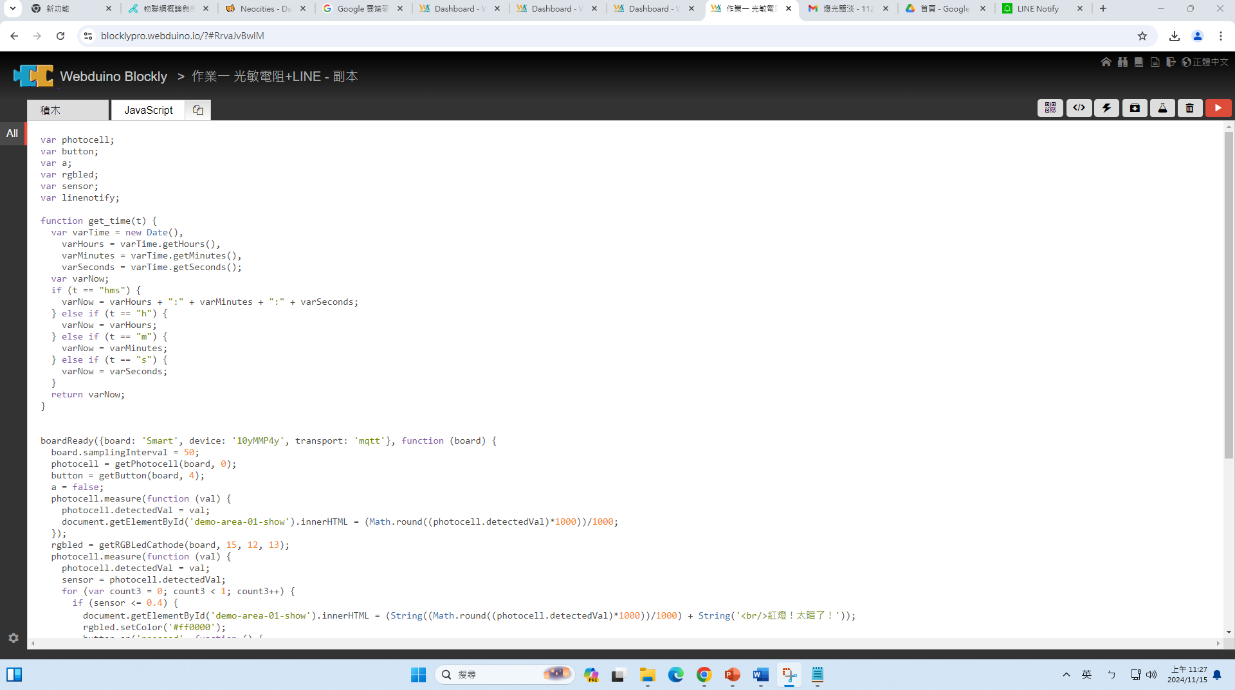The height and width of the screenshot is (690, 1235).
Task: Open the flask test area icon
Action: (x=1162, y=108)
